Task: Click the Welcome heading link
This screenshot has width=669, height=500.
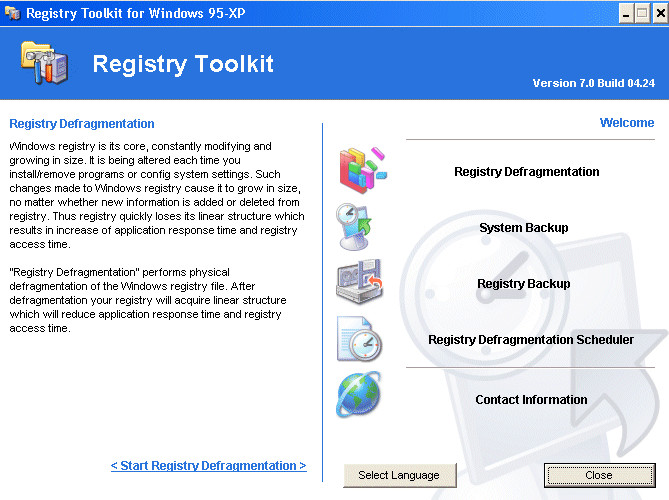Action: point(627,122)
